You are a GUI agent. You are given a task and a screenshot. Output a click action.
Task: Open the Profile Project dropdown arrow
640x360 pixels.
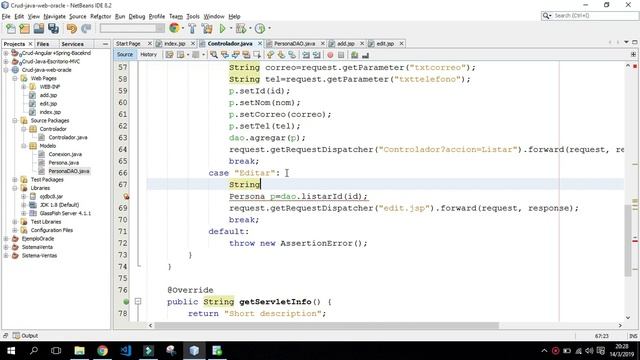coord(269,29)
